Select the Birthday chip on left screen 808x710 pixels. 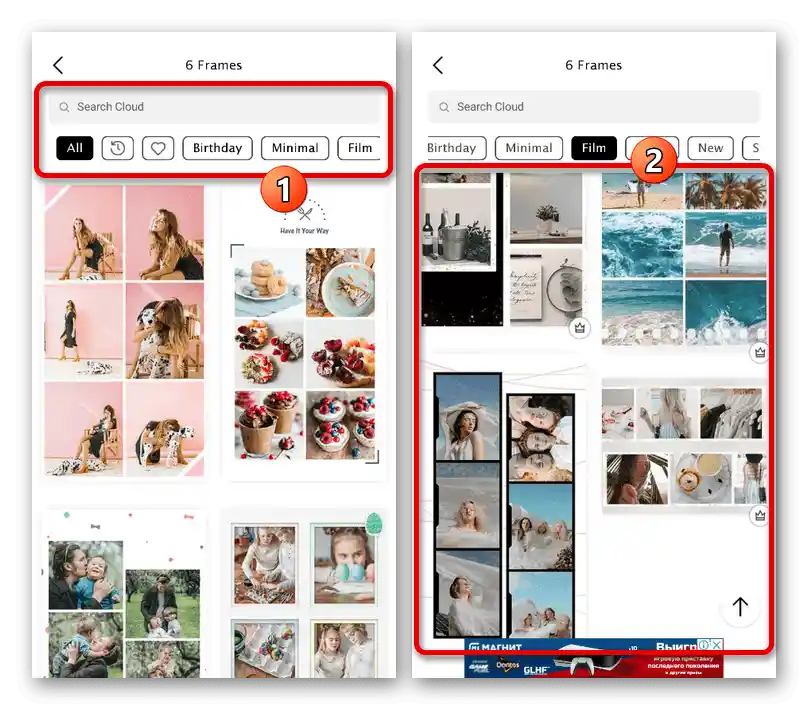point(217,148)
